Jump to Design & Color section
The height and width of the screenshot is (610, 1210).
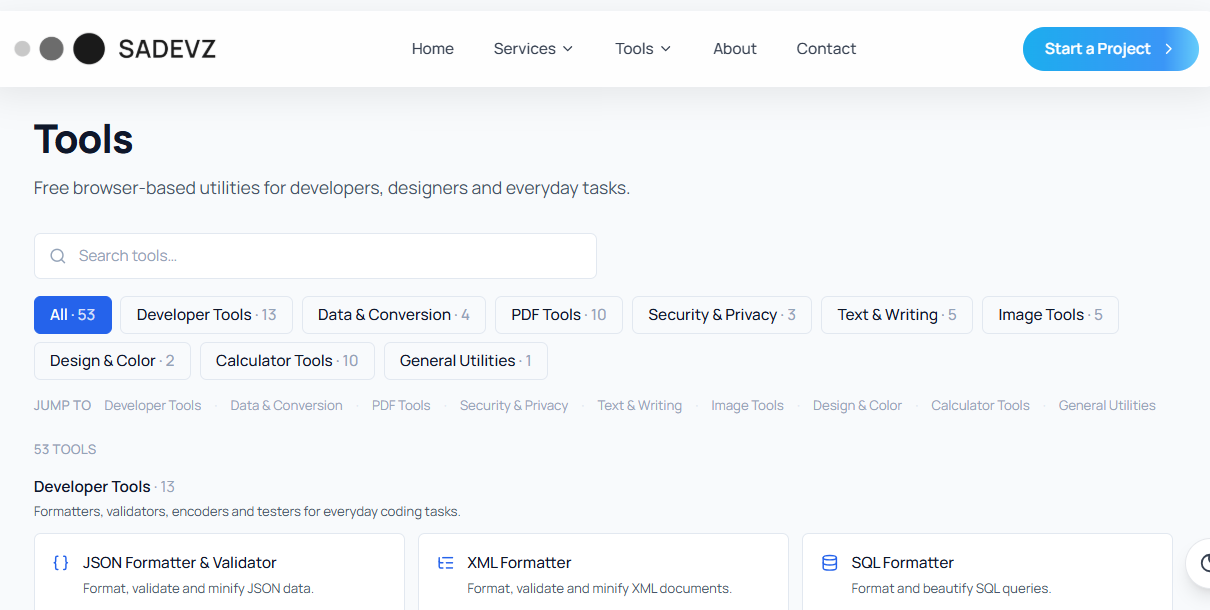(857, 406)
